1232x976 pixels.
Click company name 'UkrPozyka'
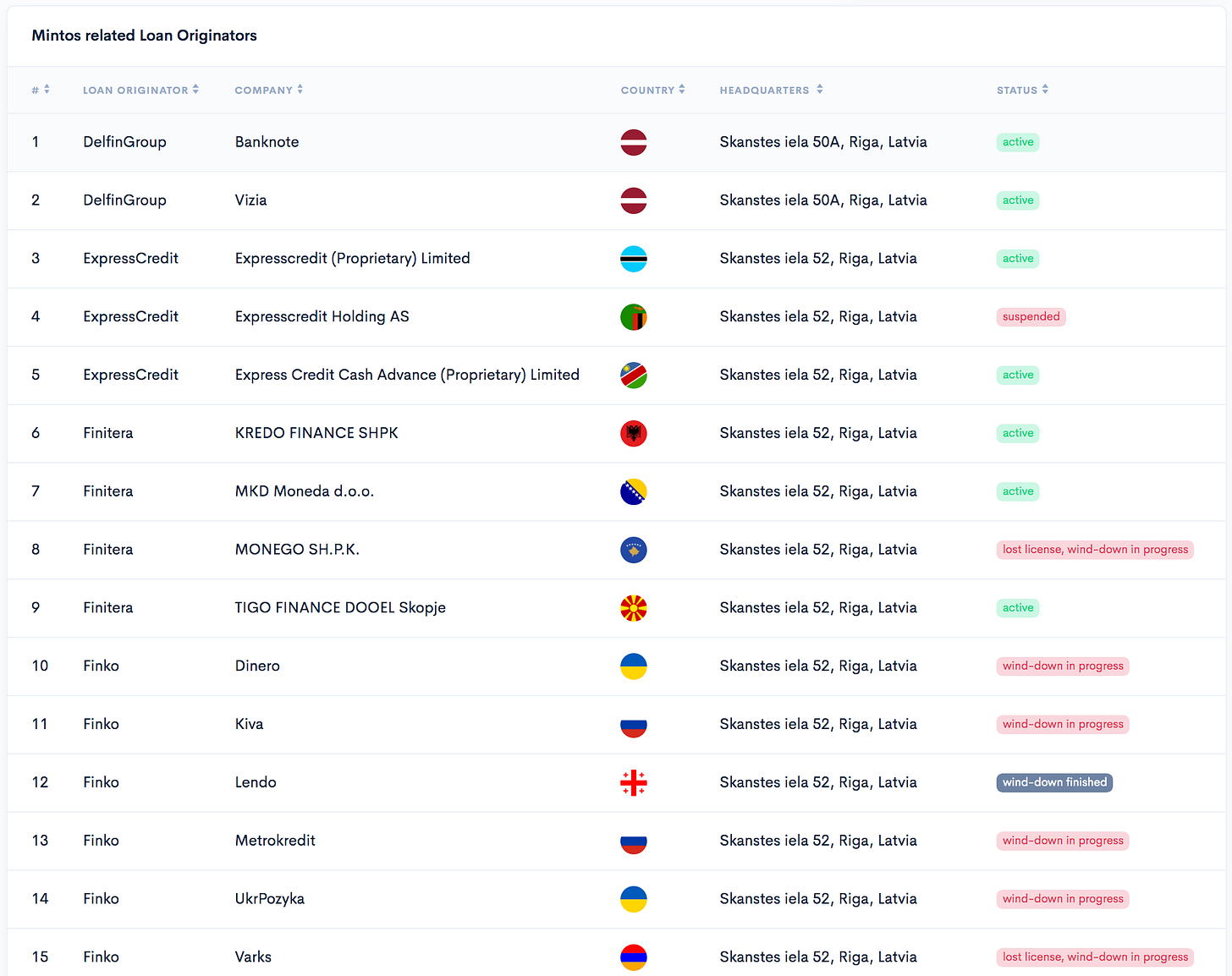click(269, 899)
